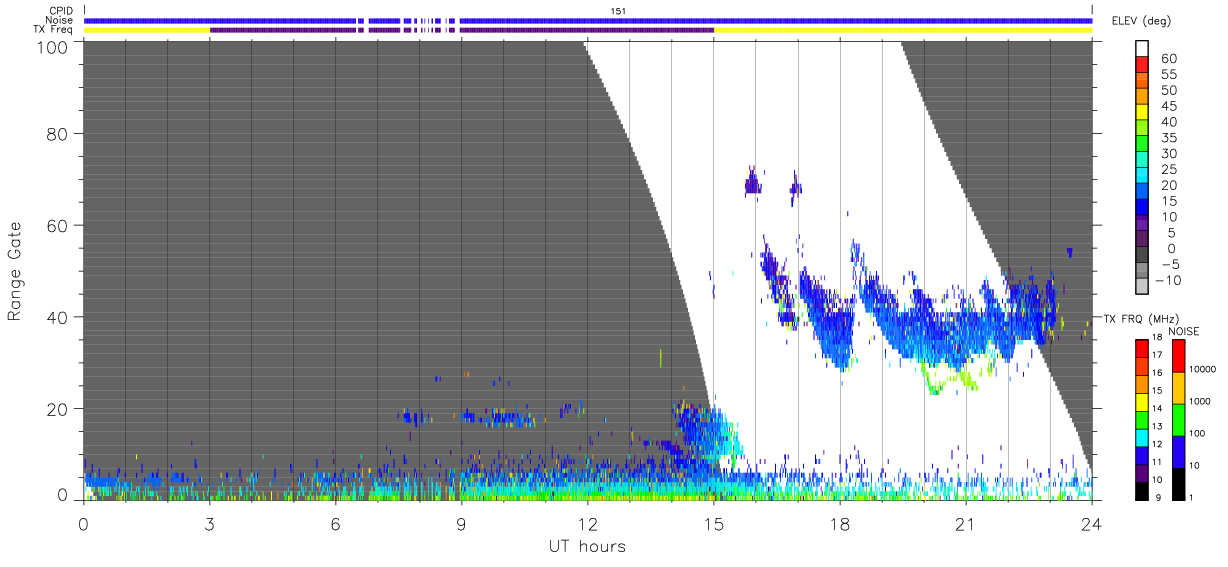Click x-axis tick label "21"
Image resolution: width=1228 pixels, height=567 pixels.
click(965, 523)
